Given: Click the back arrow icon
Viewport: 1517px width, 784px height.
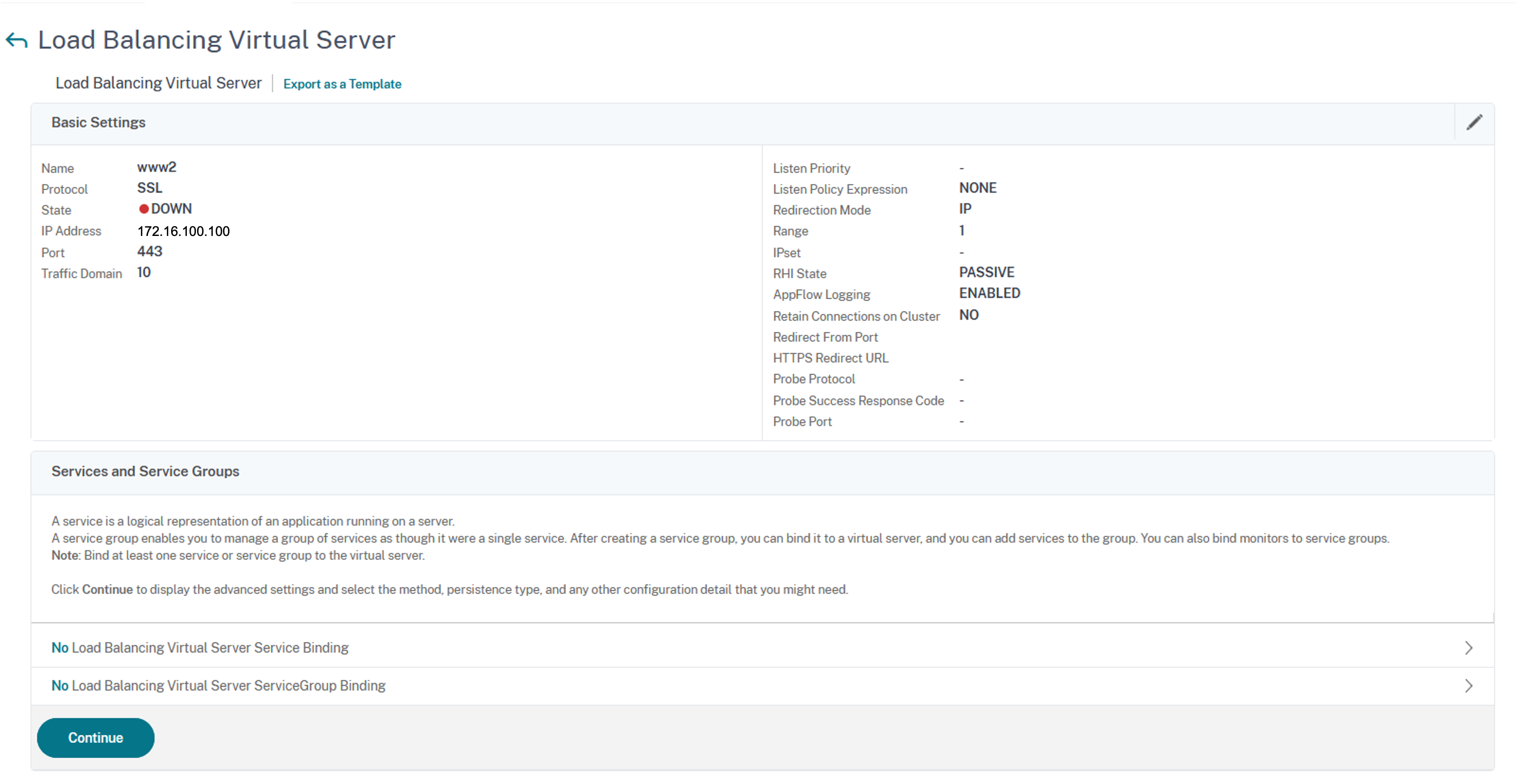Looking at the screenshot, I should pyautogui.click(x=17, y=40).
